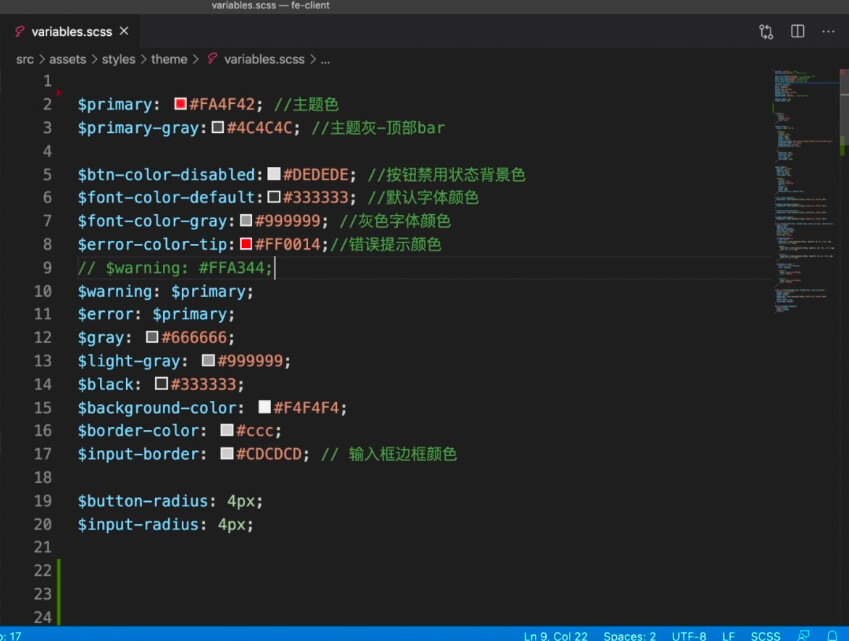Click the swatch on $font-color-gray line
Screen dimensions: 849x641
click(246, 220)
